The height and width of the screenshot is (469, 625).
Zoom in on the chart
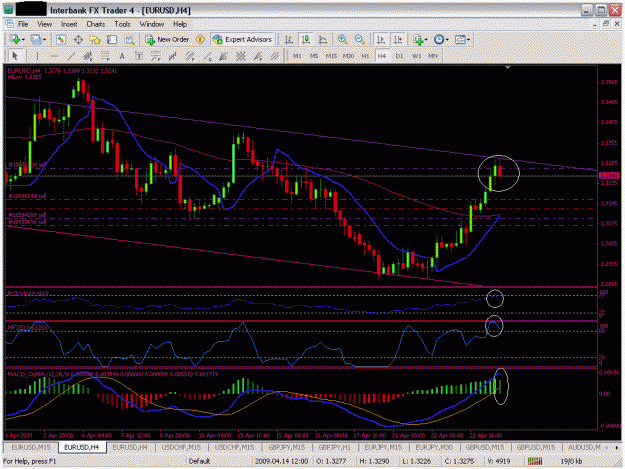[x=342, y=39]
